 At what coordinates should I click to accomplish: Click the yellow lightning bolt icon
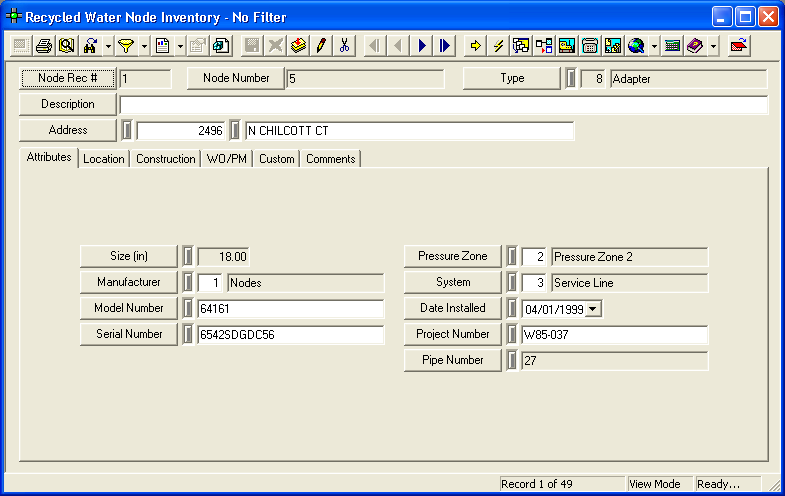click(x=498, y=46)
